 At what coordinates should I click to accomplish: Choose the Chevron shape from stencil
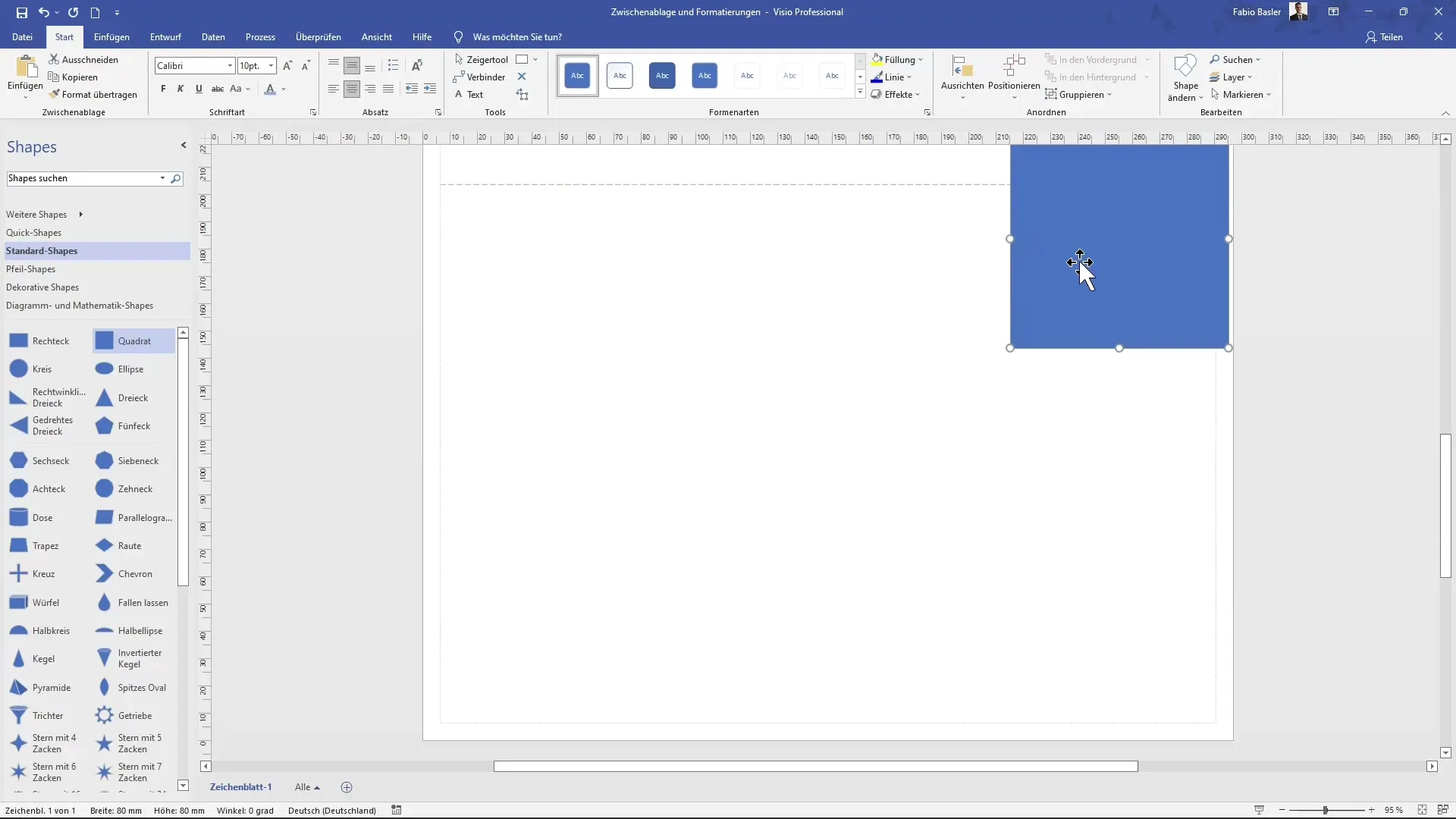(124, 573)
